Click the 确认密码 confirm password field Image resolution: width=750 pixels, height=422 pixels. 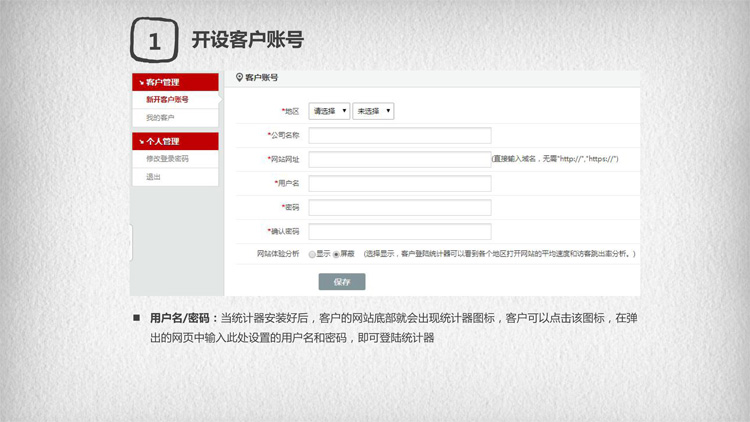tap(399, 231)
